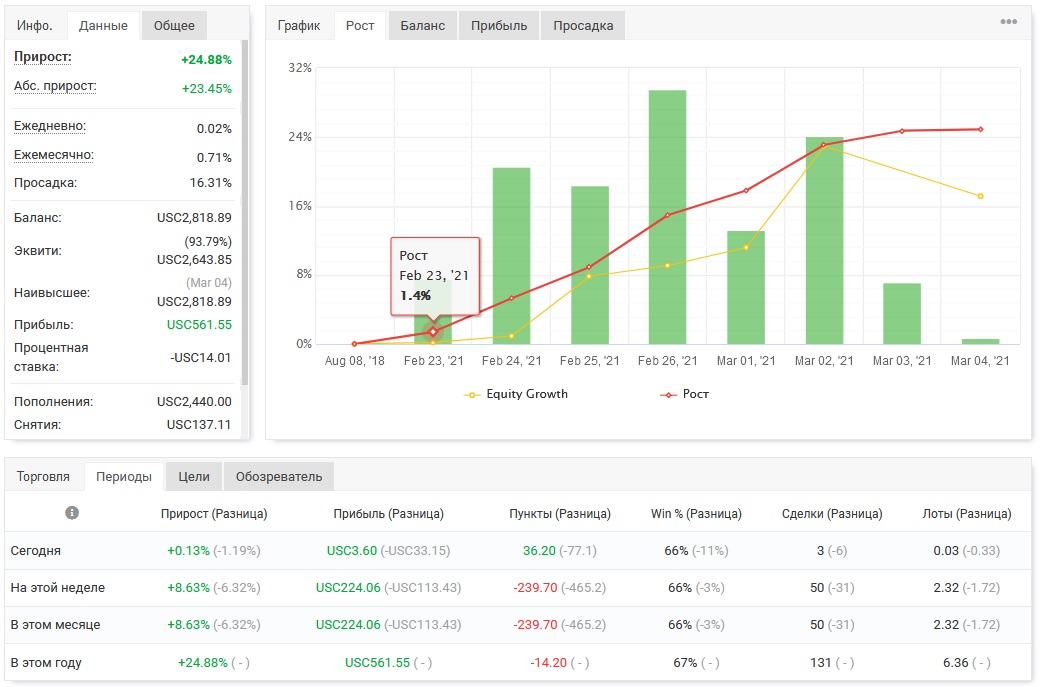Click the Mar 04 '21 equity growth point

tap(980, 196)
